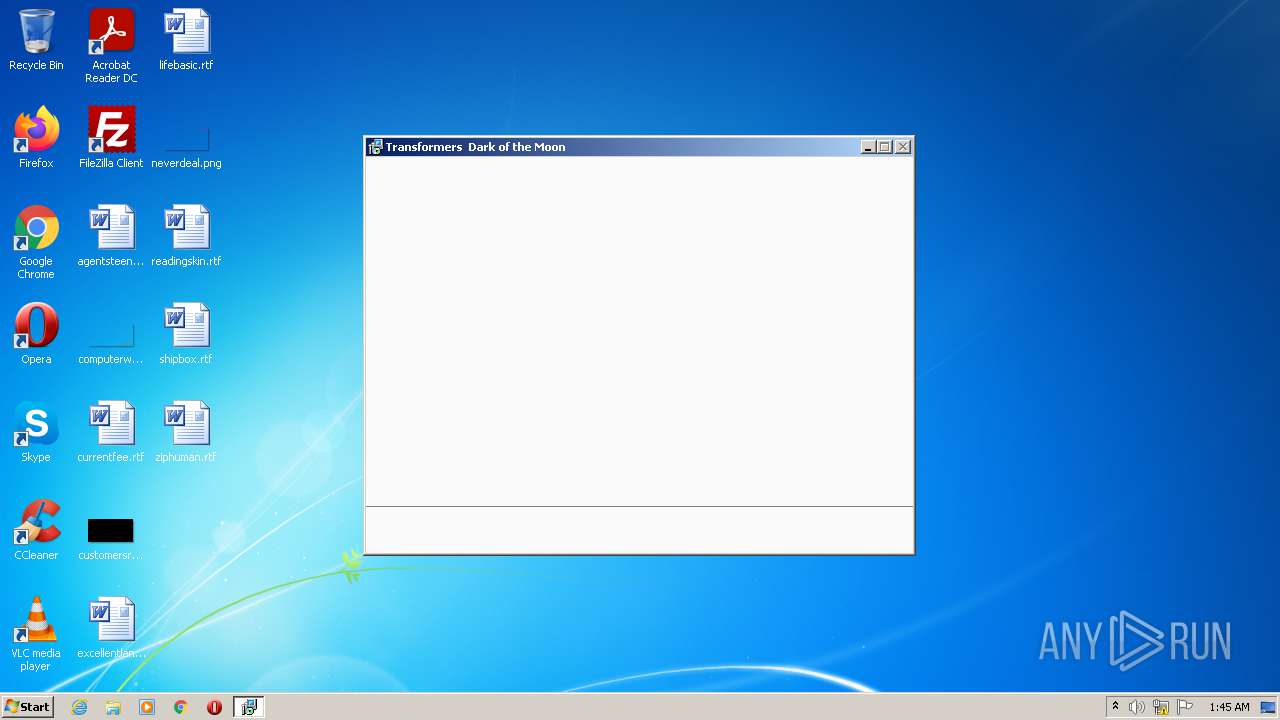Launch the Opera desktop shortcut
The width and height of the screenshot is (1280, 720).
point(36,334)
